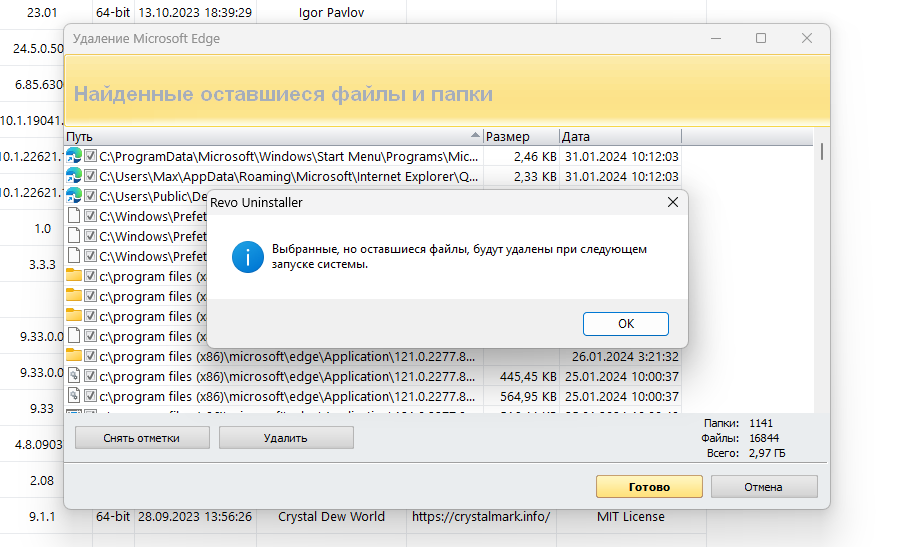Click the folder icon of the 26.01.2024 row
900x547 pixels.
(73, 355)
